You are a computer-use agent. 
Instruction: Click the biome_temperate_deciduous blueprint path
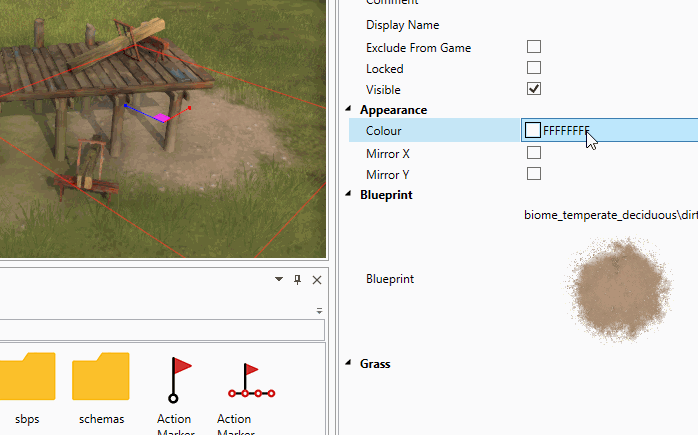pyautogui.click(x=611, y=215)
